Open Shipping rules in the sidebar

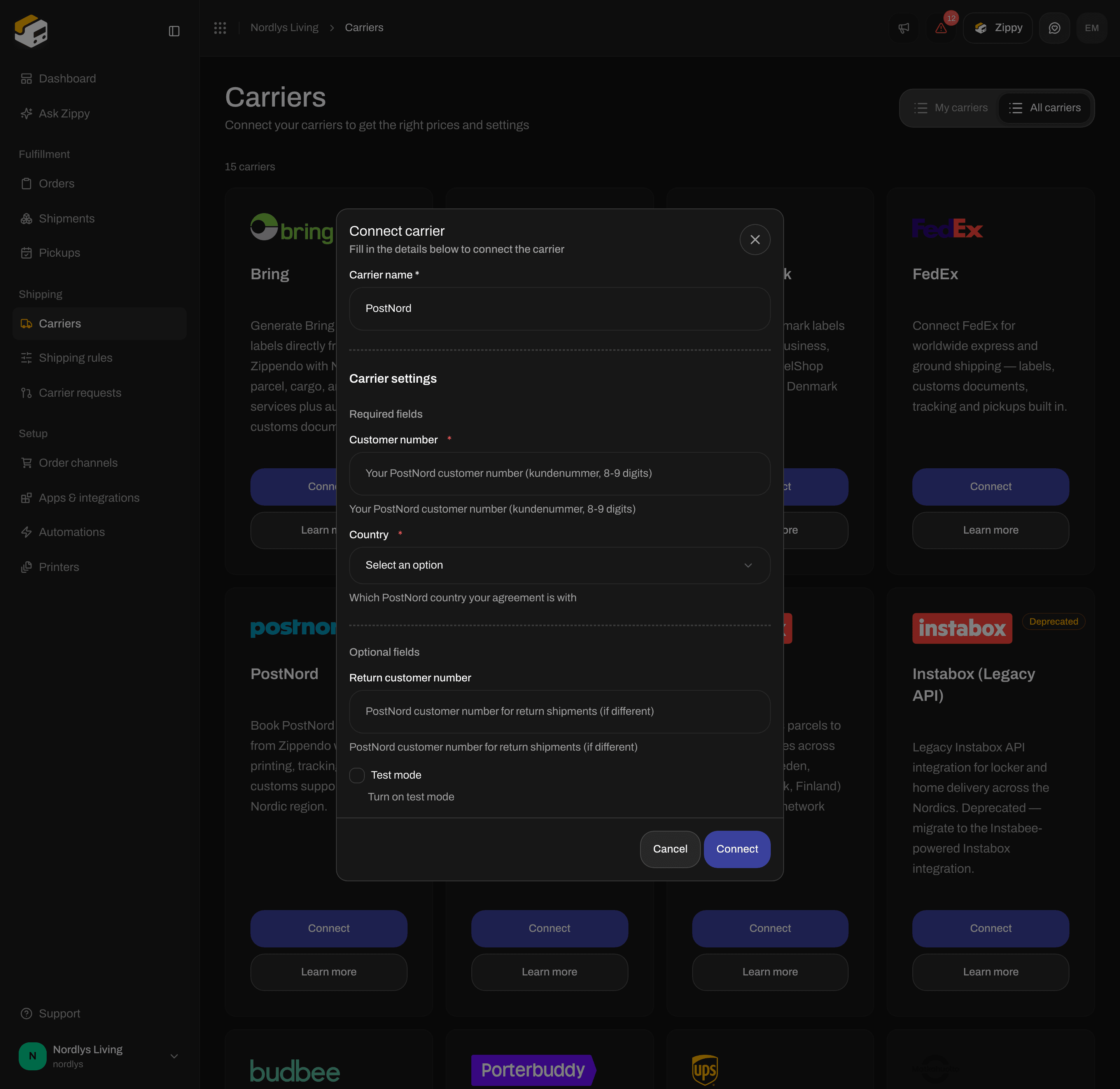(x=100, y=358)
